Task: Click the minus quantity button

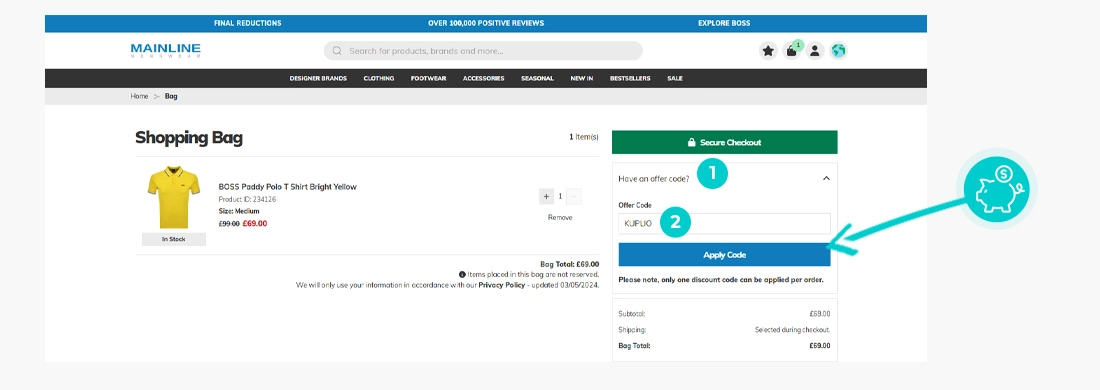Action: point(574,196)
